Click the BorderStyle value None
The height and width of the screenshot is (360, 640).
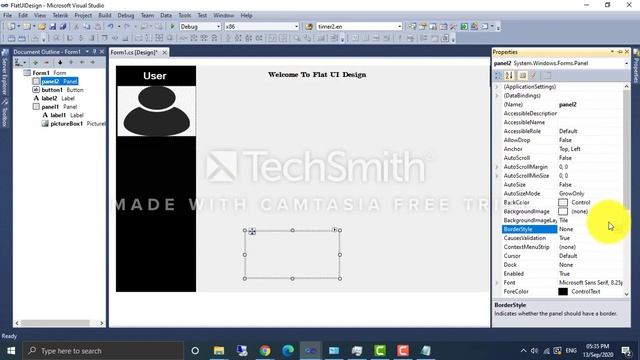(566, 229)
